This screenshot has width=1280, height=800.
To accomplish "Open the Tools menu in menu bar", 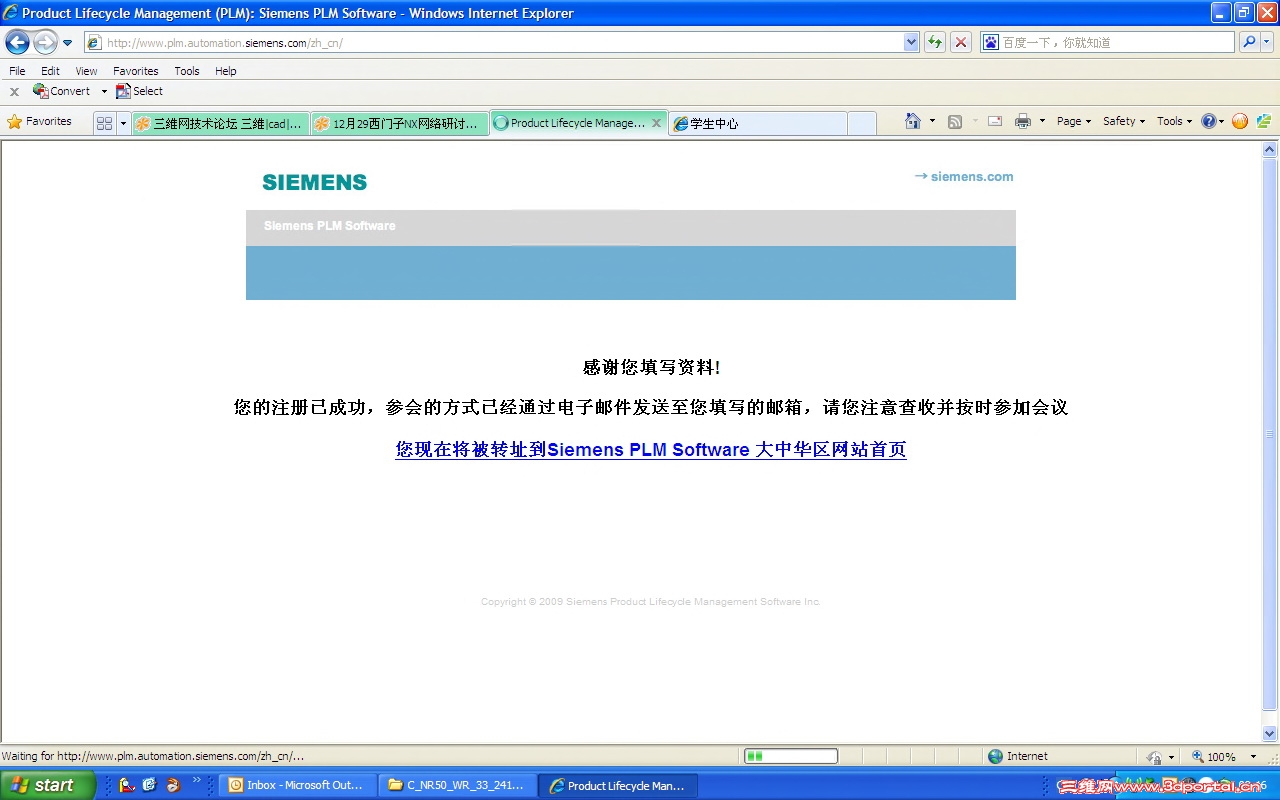I will pos(187,71).
